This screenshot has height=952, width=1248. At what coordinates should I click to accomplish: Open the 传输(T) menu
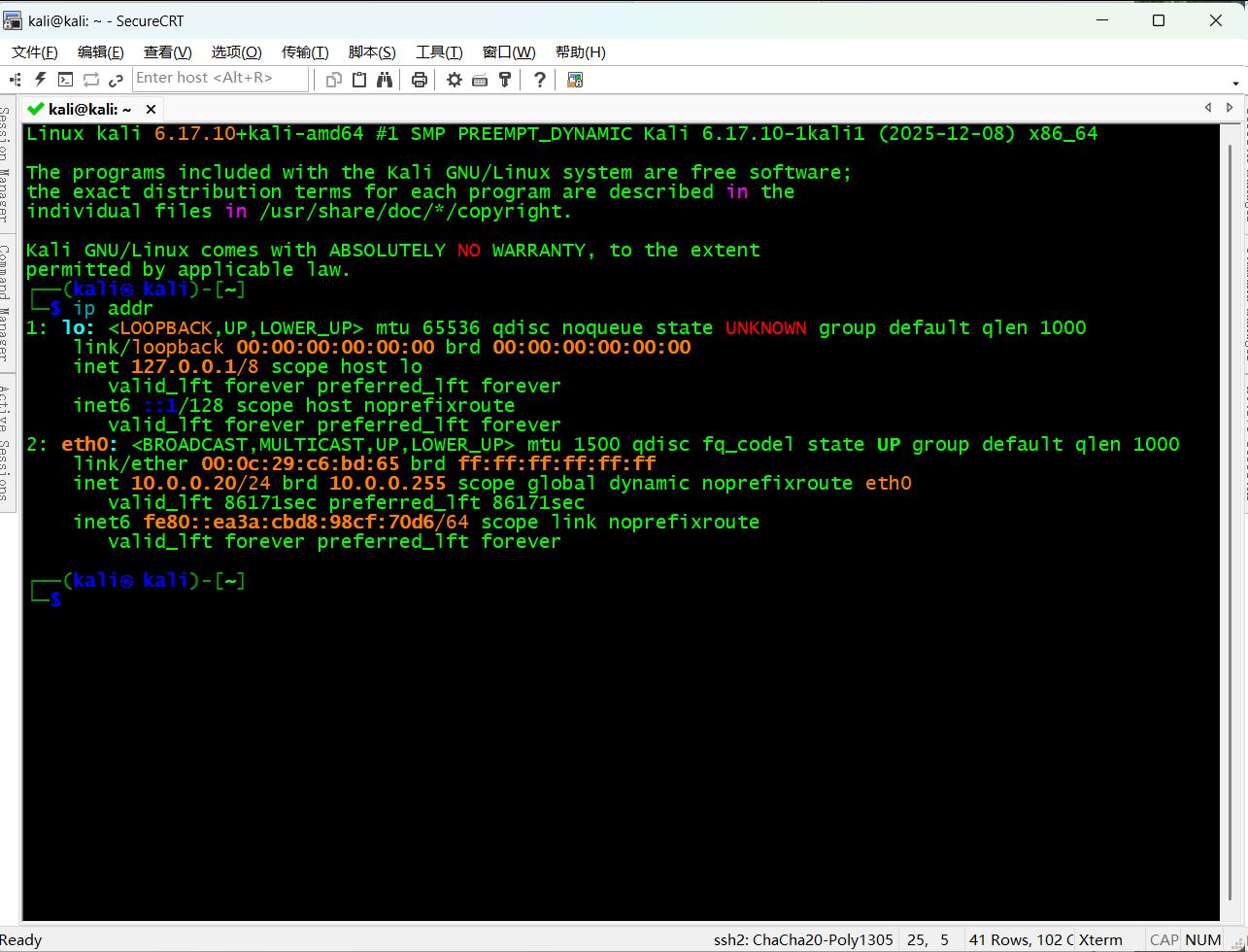point(304,51)
